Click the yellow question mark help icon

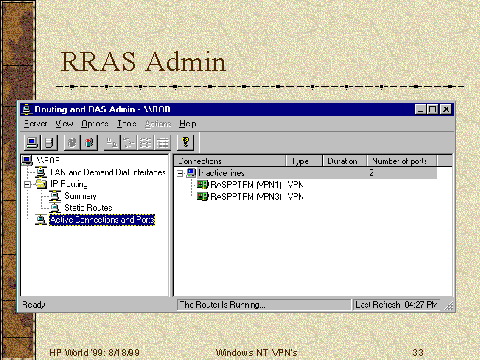click(186, 142)
